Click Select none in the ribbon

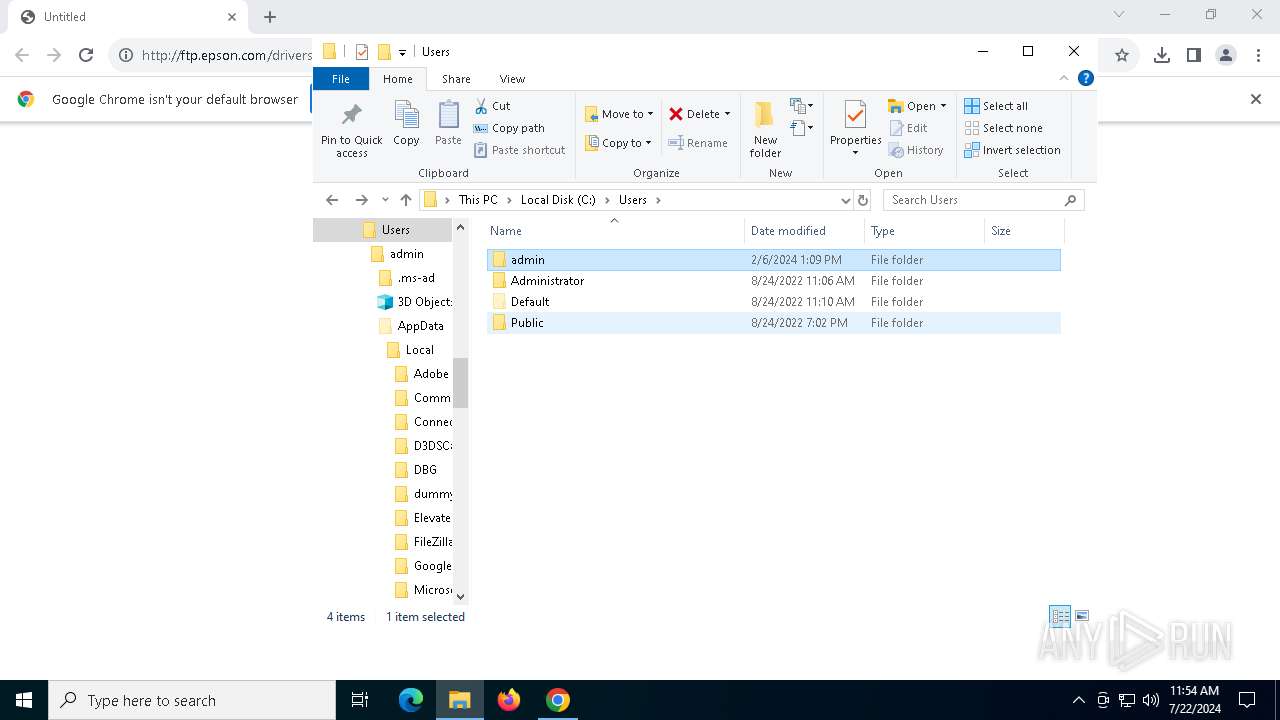pos(1003,128)
